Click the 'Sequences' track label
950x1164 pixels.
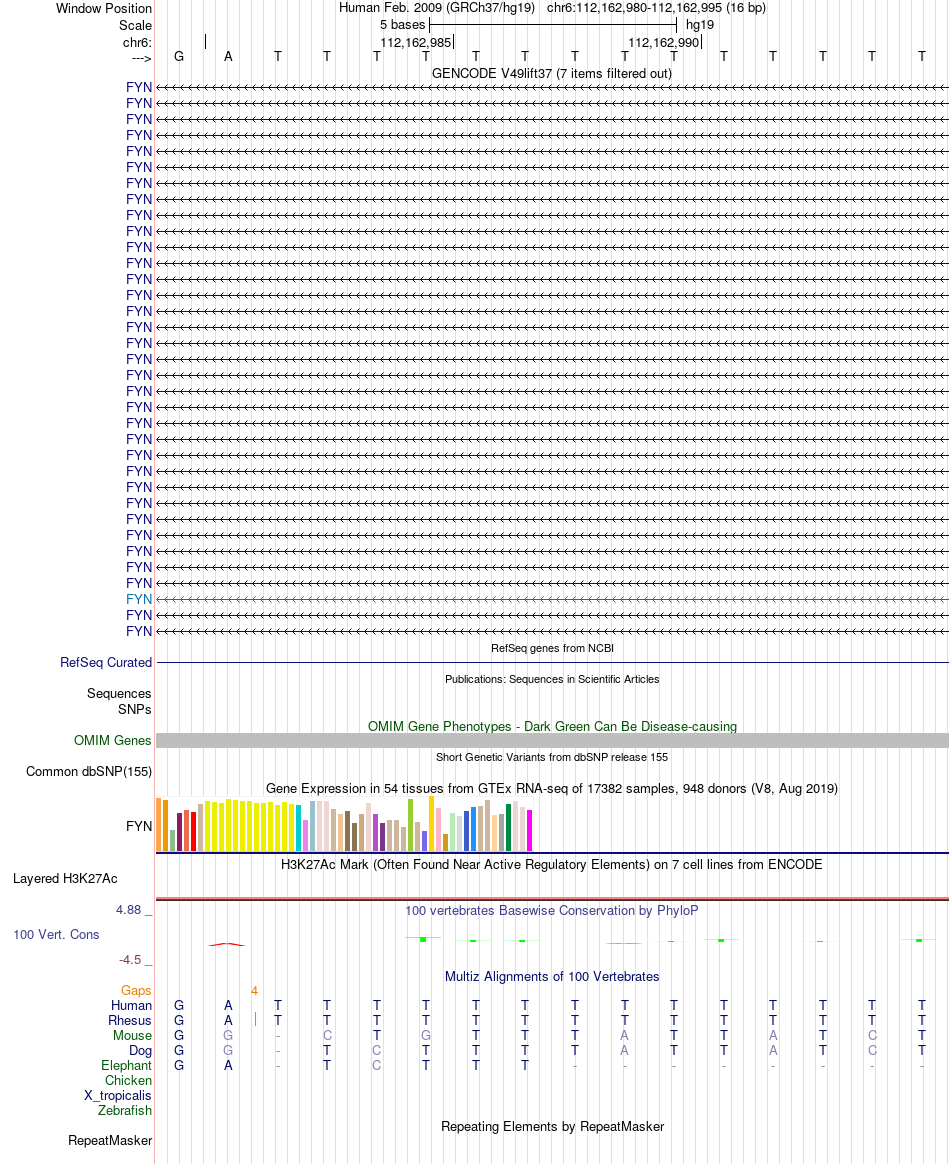[119, 693]
